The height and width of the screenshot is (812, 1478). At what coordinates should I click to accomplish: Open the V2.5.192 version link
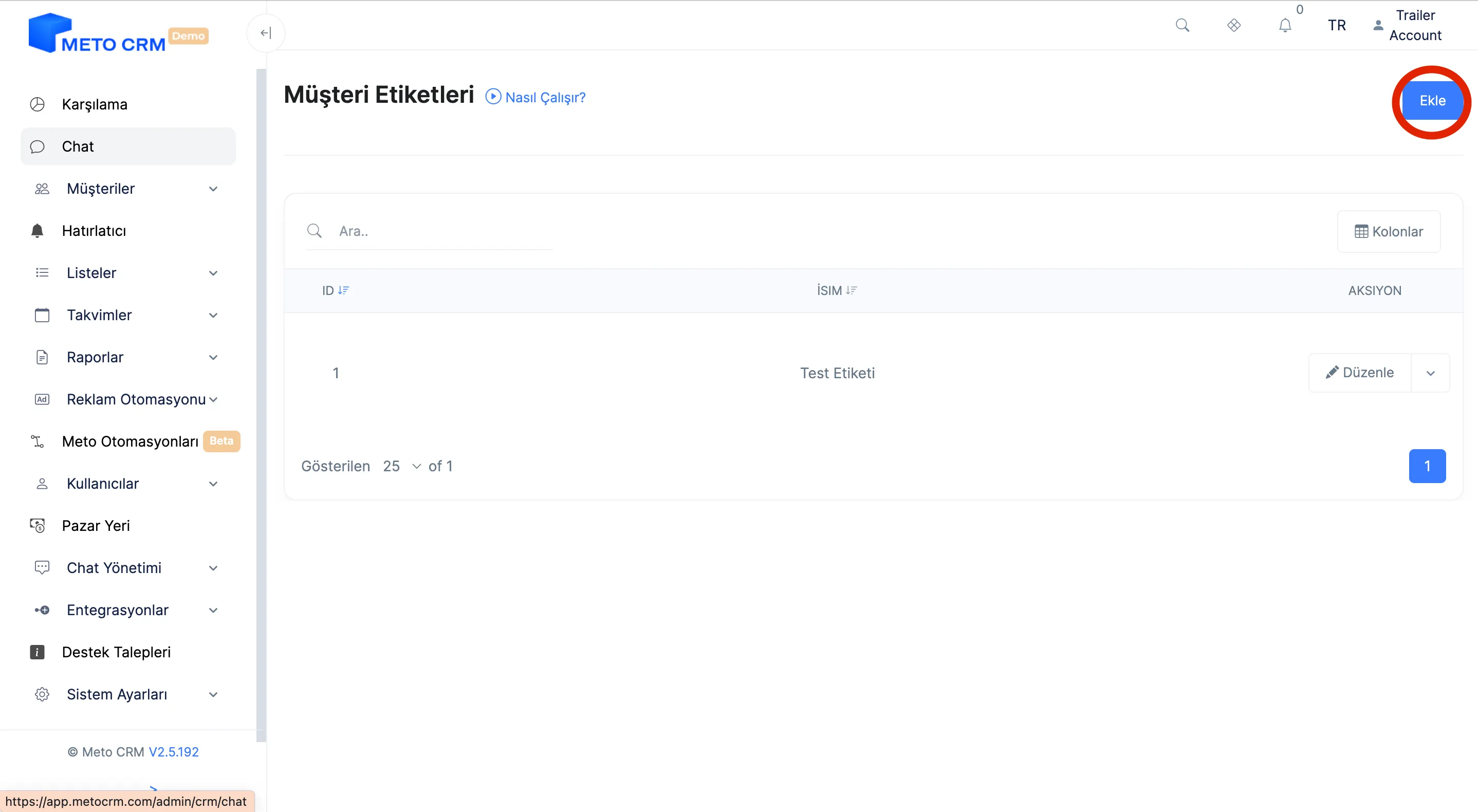(x=173, y=752)
